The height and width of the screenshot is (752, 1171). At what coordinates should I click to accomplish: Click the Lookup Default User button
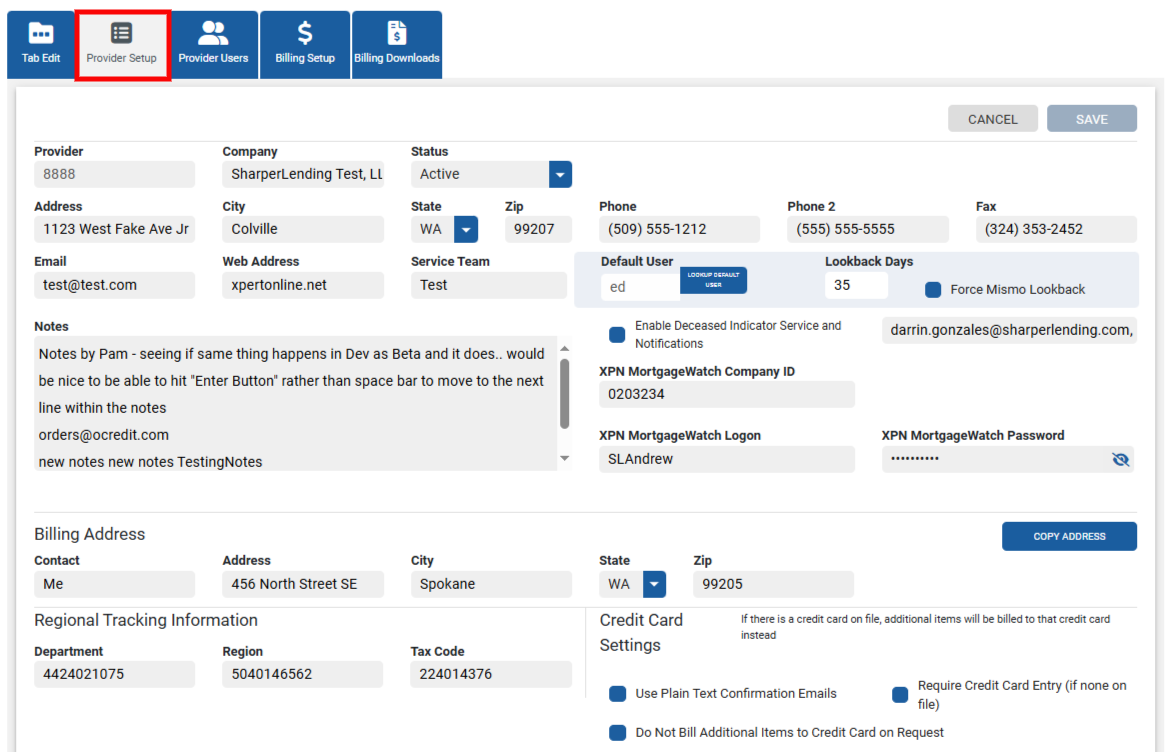point(713,280)
